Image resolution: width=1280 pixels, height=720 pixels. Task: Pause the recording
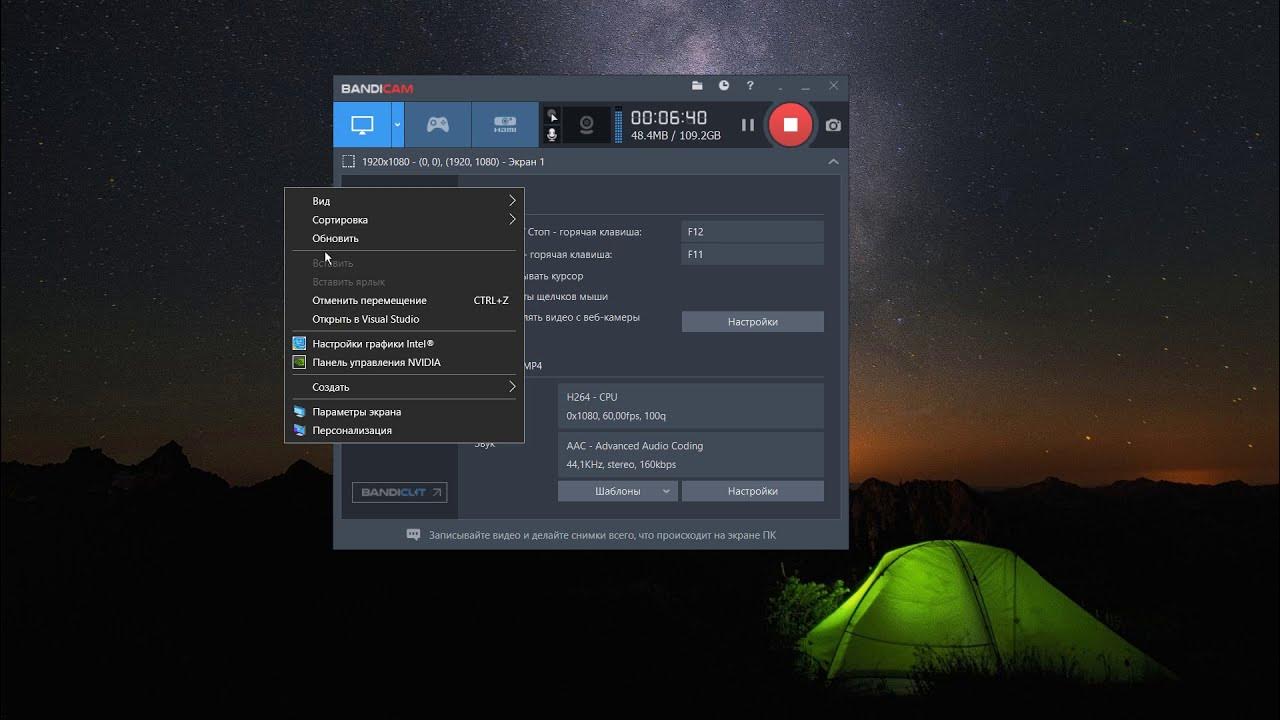[747, 125]
